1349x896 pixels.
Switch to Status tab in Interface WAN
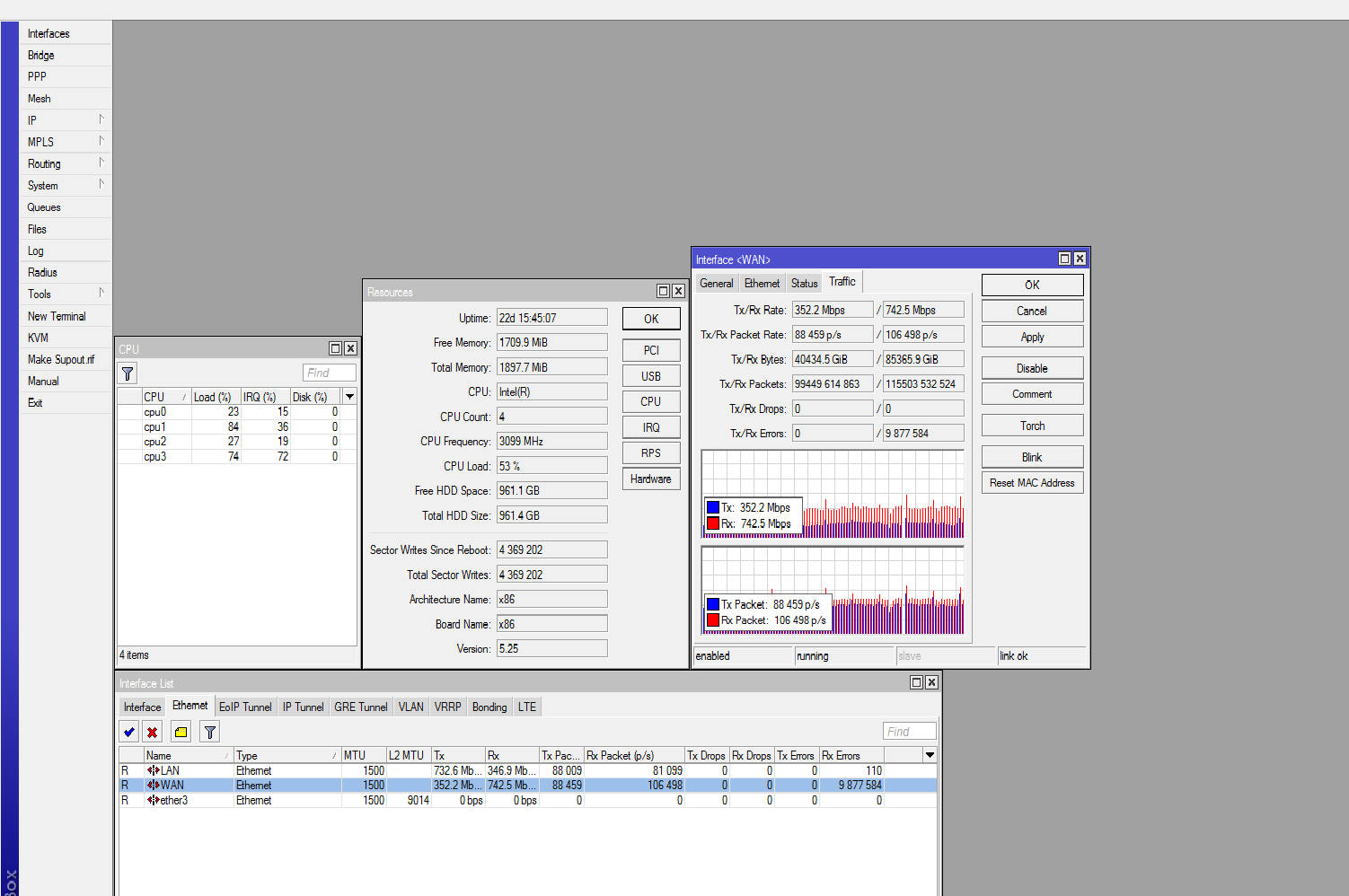click(804, 283)
